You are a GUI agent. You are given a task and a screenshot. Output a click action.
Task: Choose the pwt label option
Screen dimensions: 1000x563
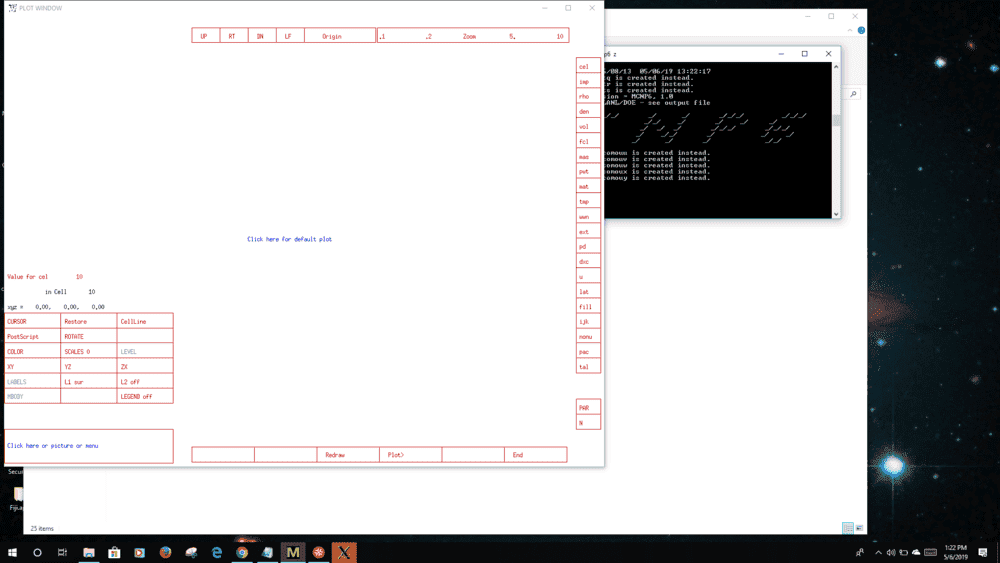point(588,172)
